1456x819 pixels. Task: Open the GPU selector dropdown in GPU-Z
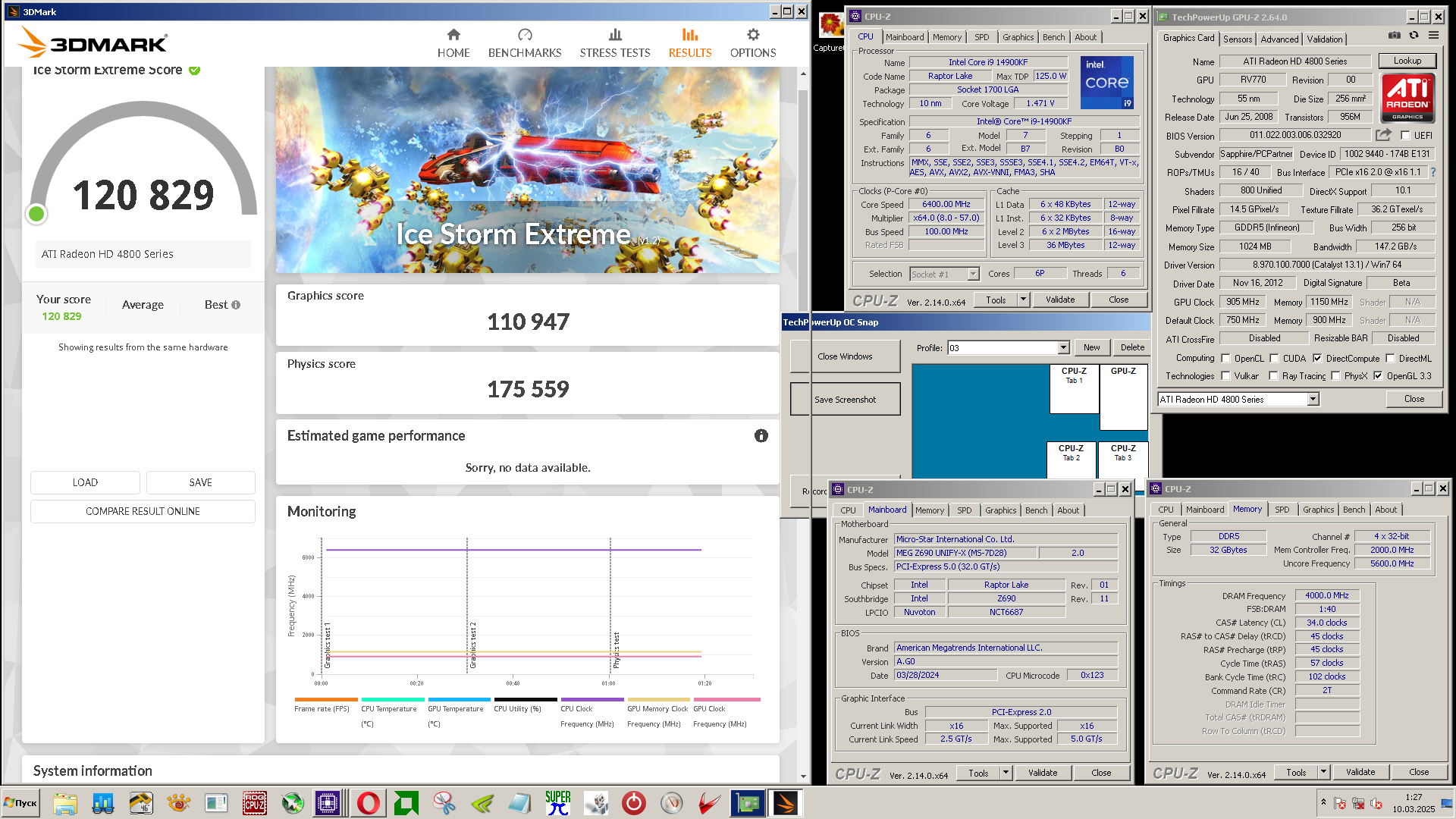(x=1313, y=400)
